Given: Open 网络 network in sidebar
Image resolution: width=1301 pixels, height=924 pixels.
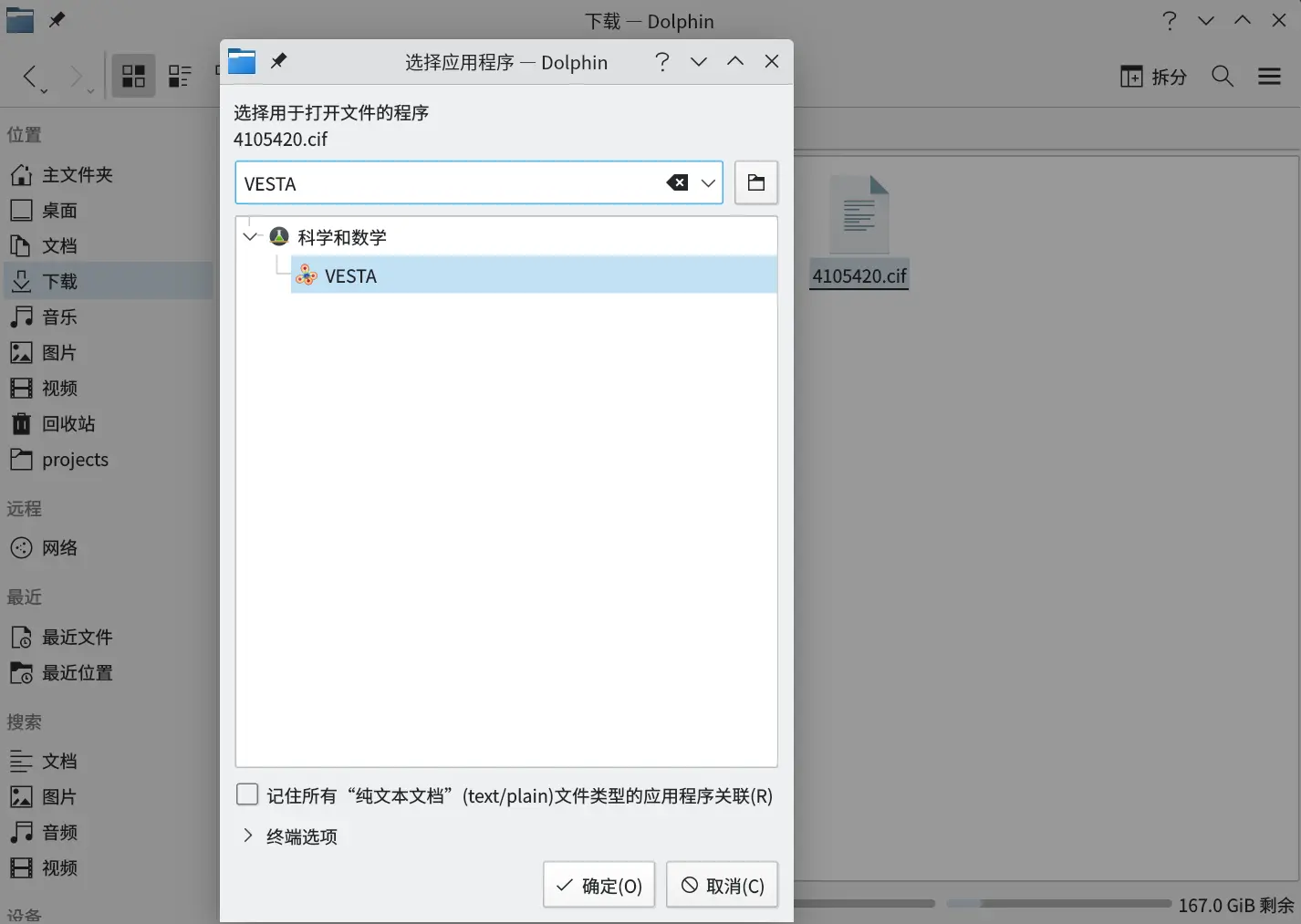Looking at the screenshot, I should [x=106, y=547].
